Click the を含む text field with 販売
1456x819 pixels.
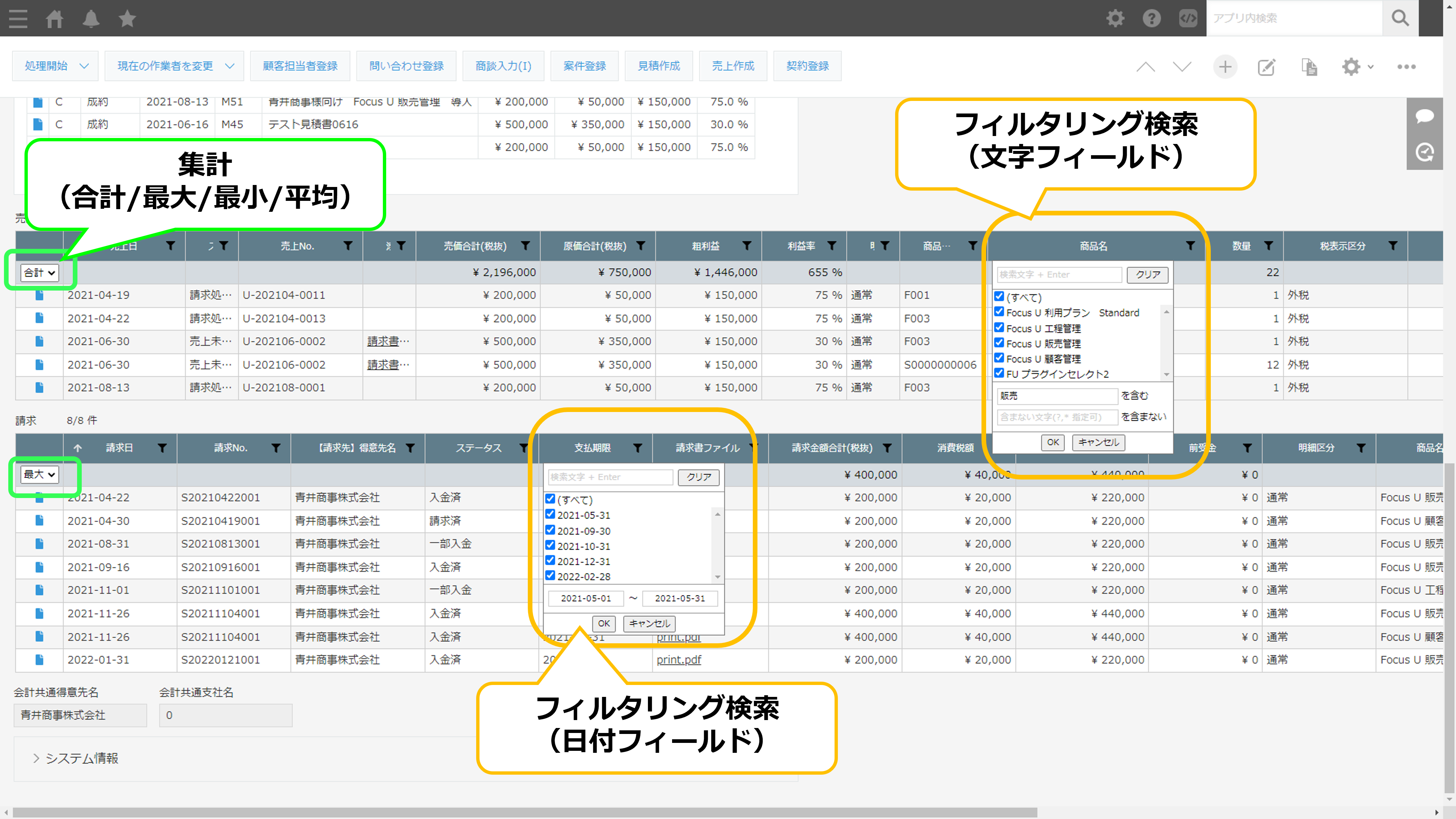click(x=1057, y=396)
